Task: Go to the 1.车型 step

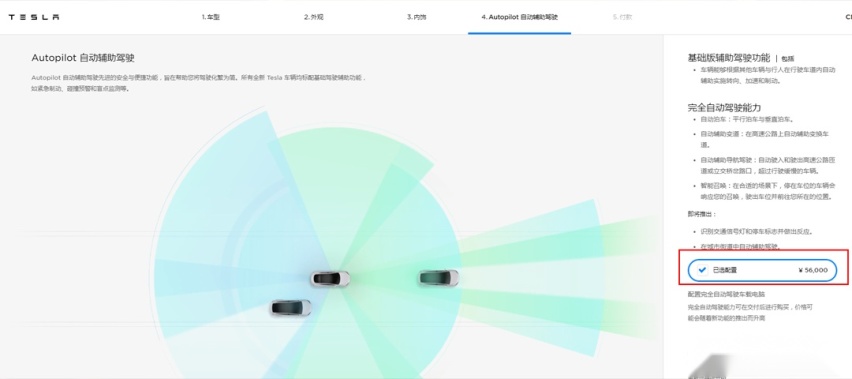Action: (211, 17)
